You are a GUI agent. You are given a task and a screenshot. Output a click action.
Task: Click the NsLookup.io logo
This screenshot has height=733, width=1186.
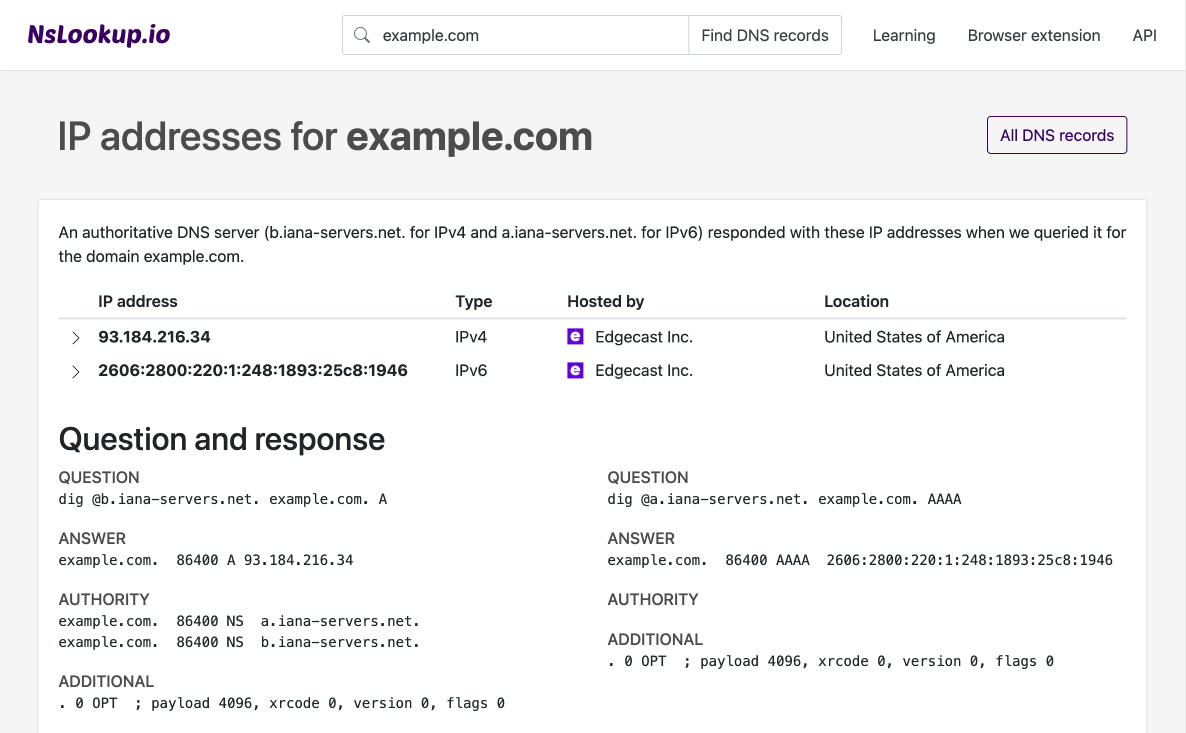[97, 33]
